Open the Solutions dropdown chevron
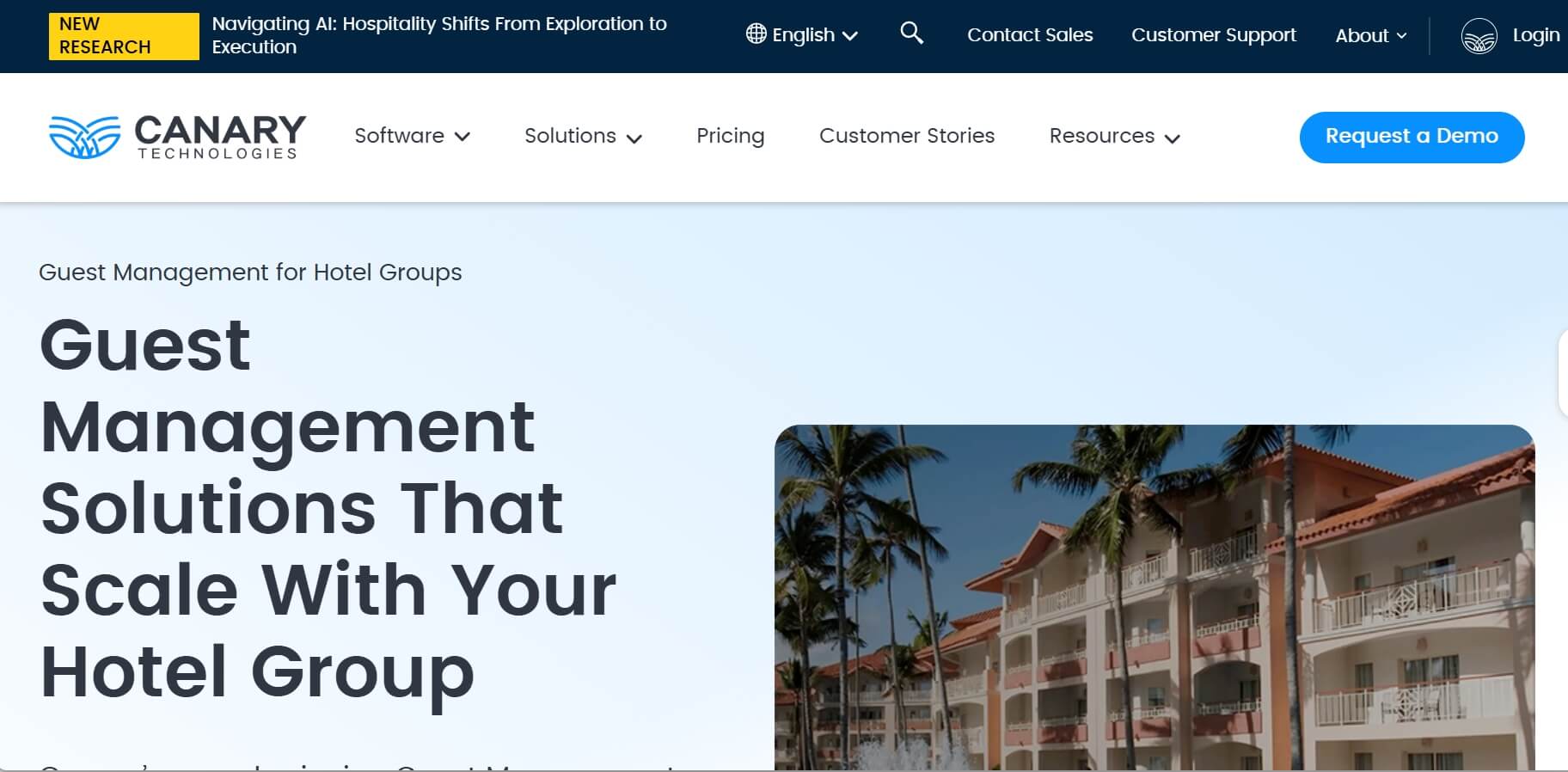The width and height of the screenshot is (1568, 772). [634, 138]
